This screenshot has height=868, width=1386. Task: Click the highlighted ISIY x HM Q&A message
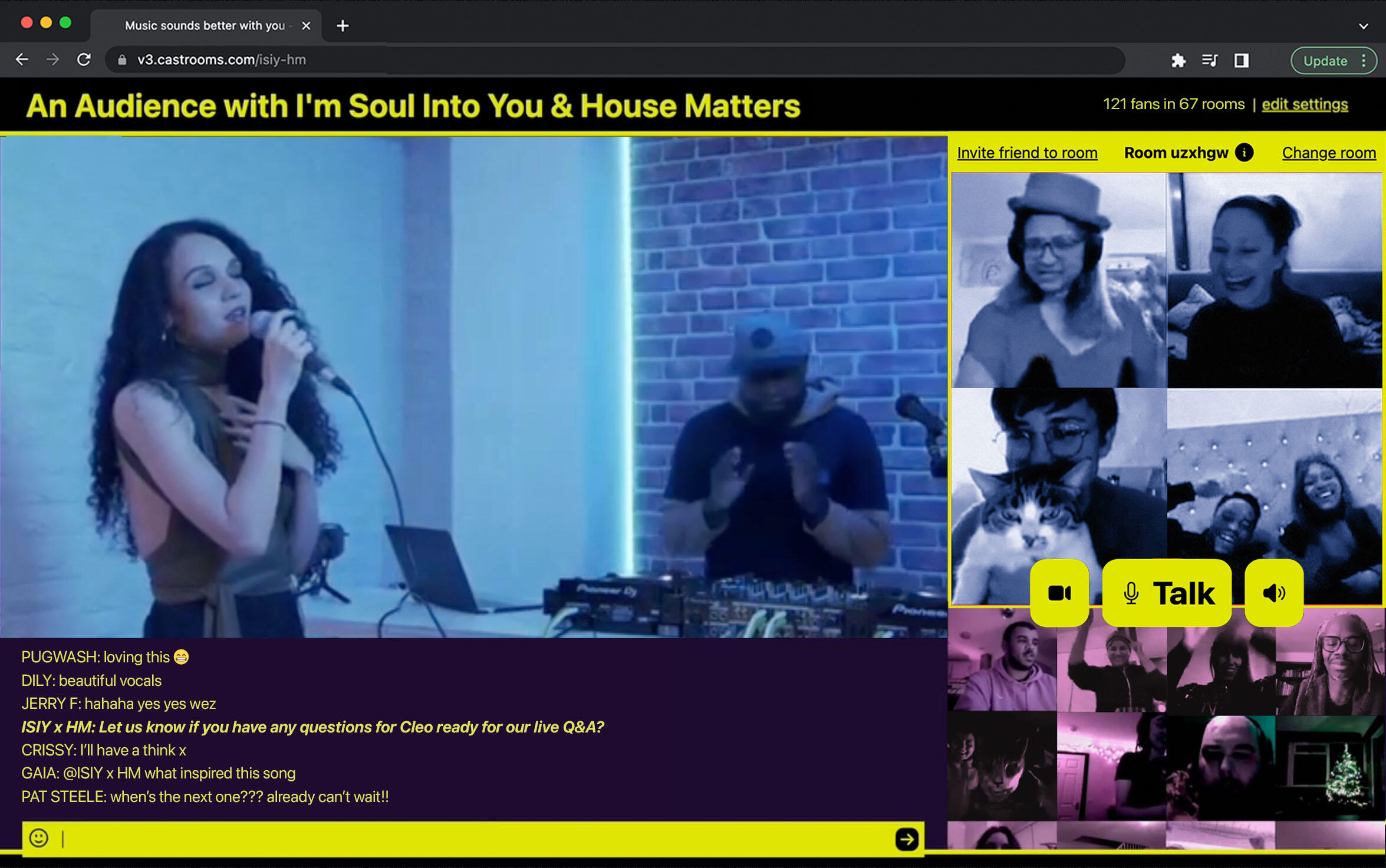(312, 727)
